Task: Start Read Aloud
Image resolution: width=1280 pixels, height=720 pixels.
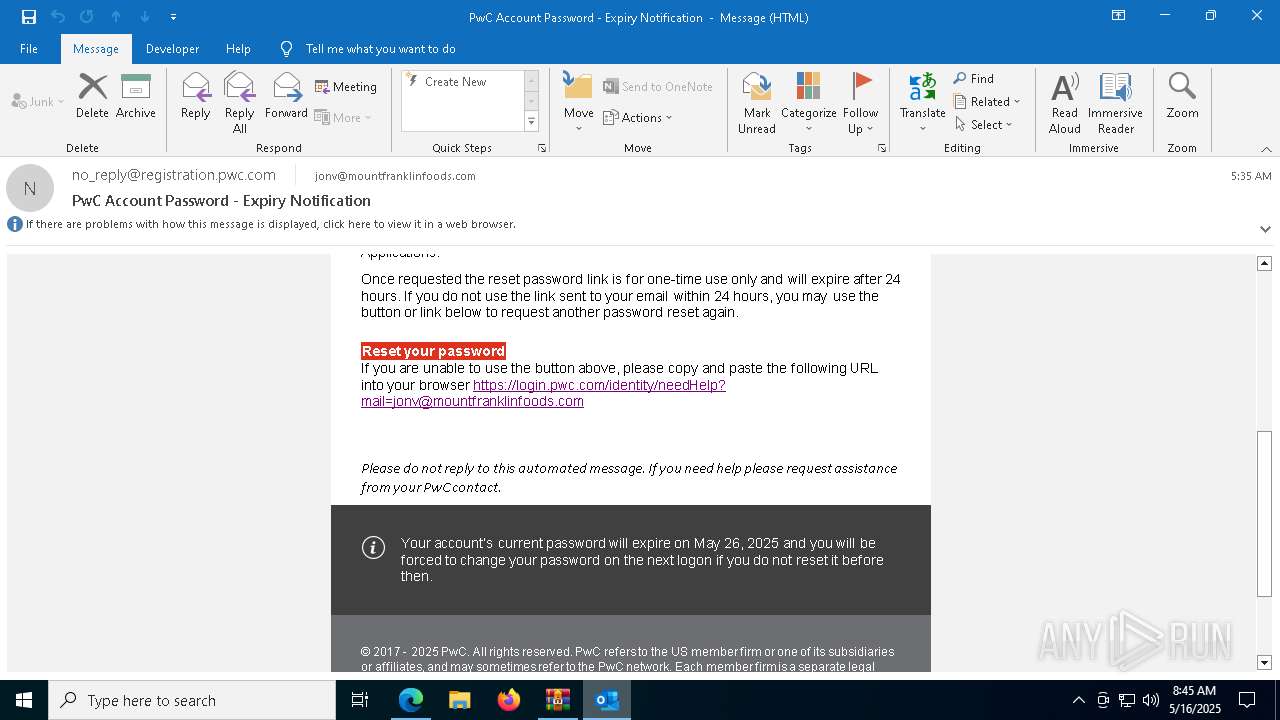Action: [1065, 103]
